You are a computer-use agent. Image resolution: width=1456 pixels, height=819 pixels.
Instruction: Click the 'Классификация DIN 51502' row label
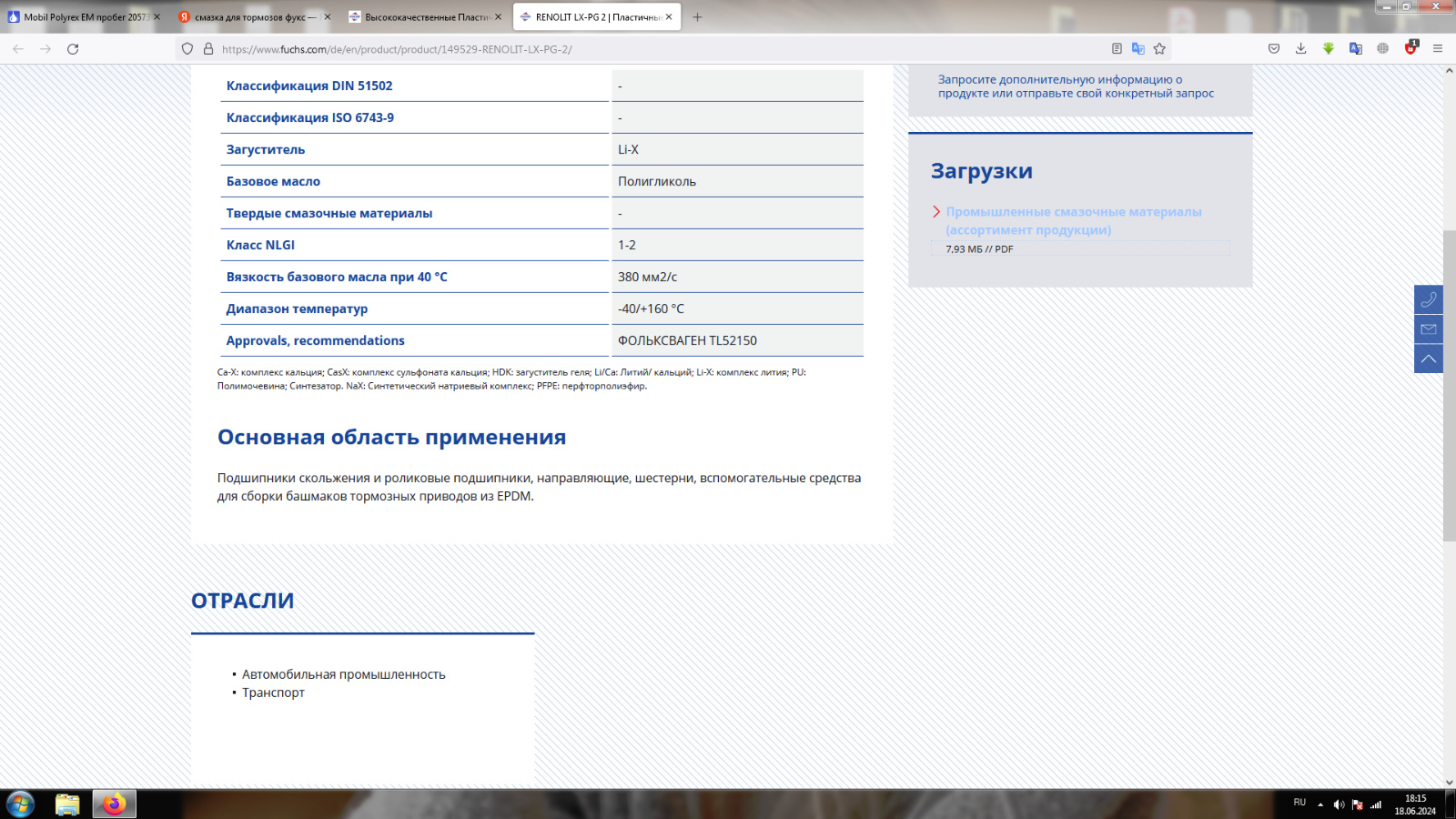point(309,86)
